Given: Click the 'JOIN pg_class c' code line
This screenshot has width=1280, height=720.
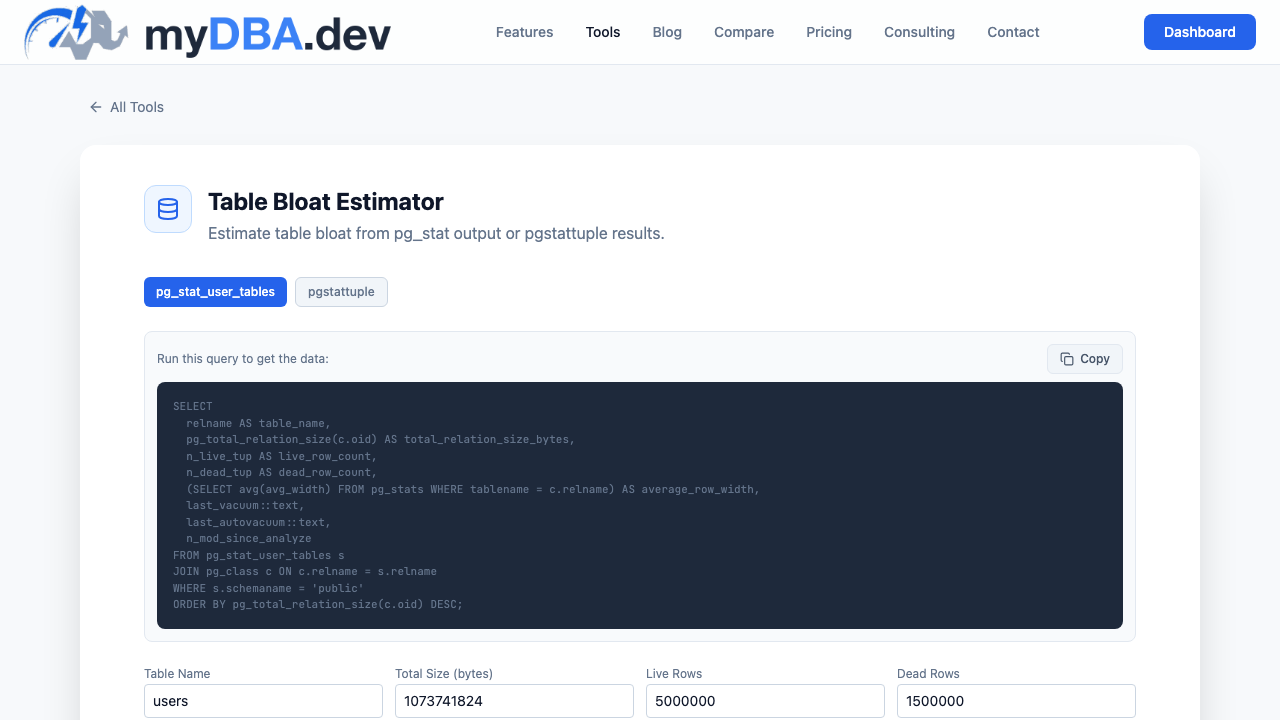Looking at the screenshot, I should (305, 572).
